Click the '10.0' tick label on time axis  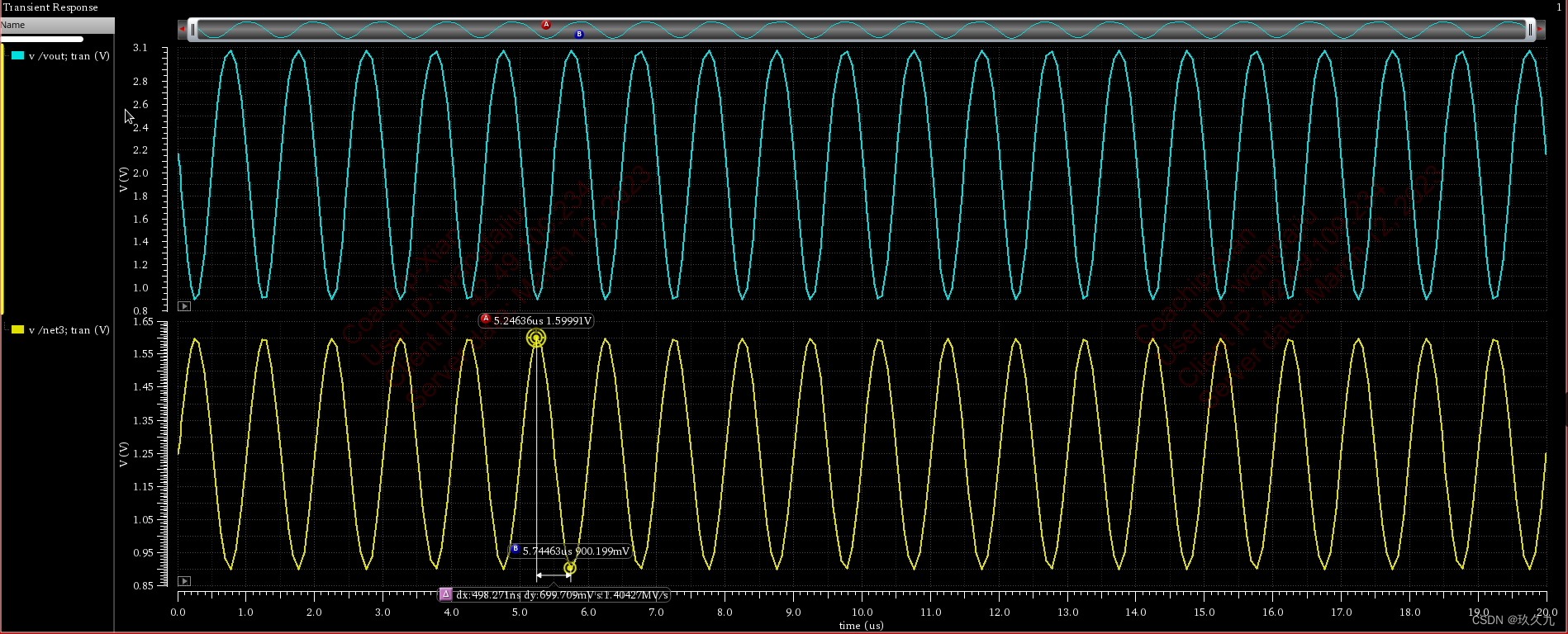tap(862, 613)
